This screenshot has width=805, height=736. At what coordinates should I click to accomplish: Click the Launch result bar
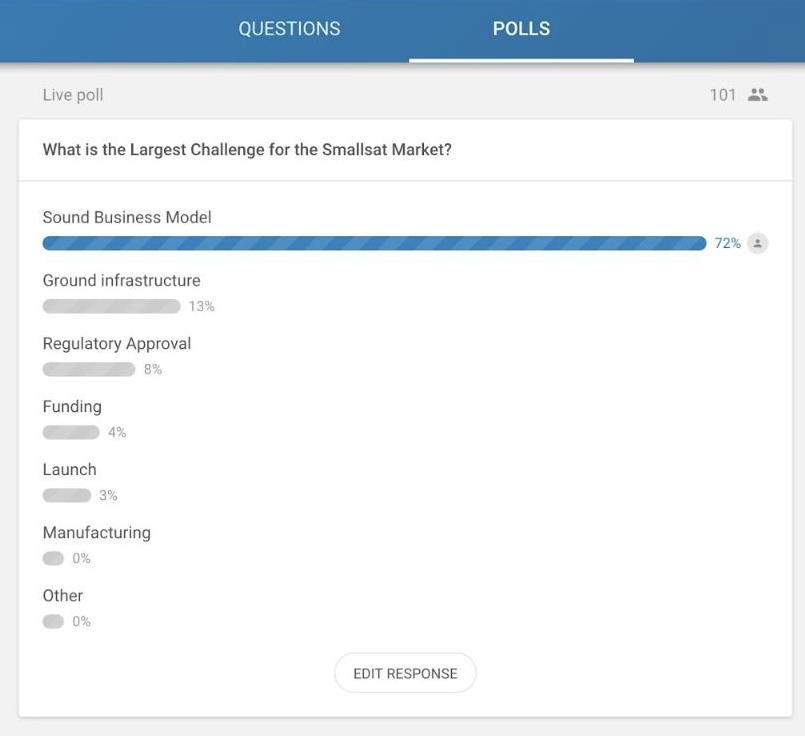(x=66, y=495)
